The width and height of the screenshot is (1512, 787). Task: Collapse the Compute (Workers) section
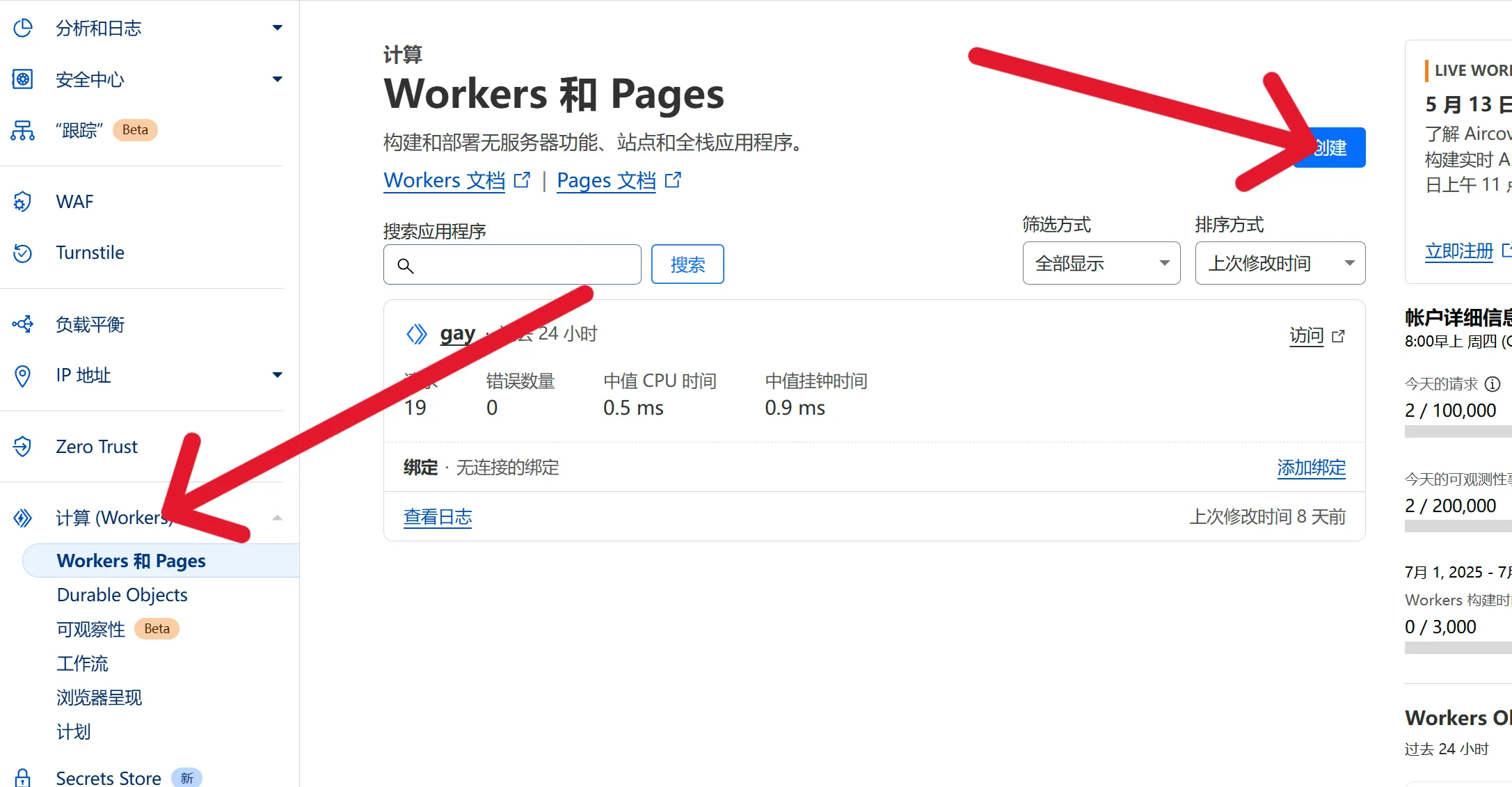click(277, 518)
